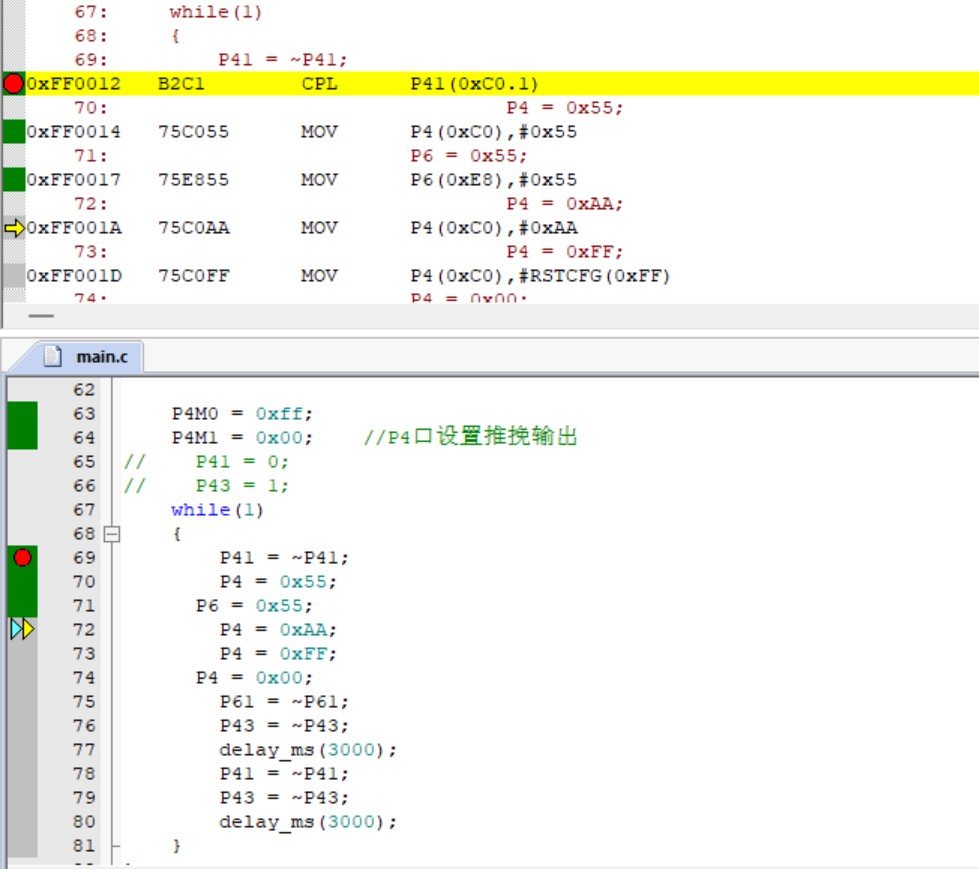979x869 pixels.
Task: Click P4 = 0xFF on source line 73
Action: coord(278,654)
